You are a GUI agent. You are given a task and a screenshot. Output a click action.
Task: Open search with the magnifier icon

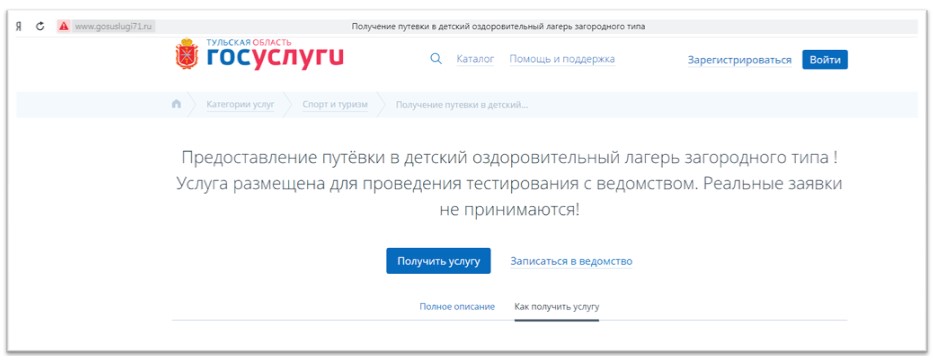436,59
